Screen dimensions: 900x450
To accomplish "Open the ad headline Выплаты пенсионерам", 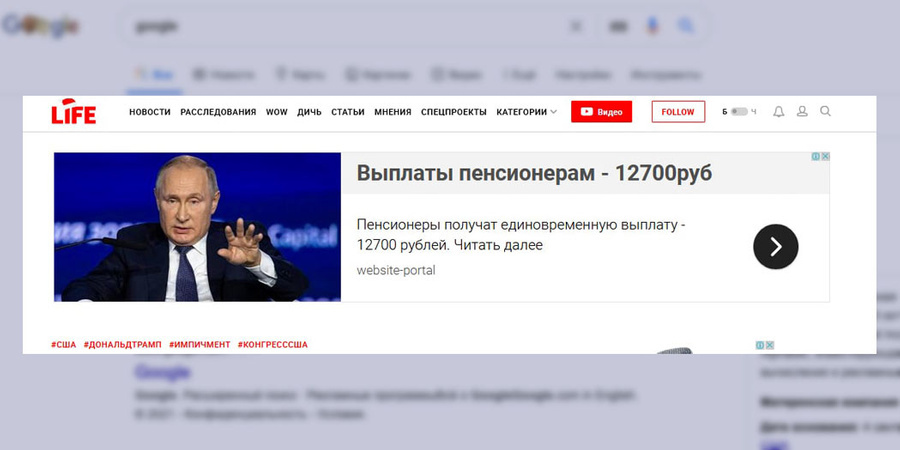I will click(534, 173).
